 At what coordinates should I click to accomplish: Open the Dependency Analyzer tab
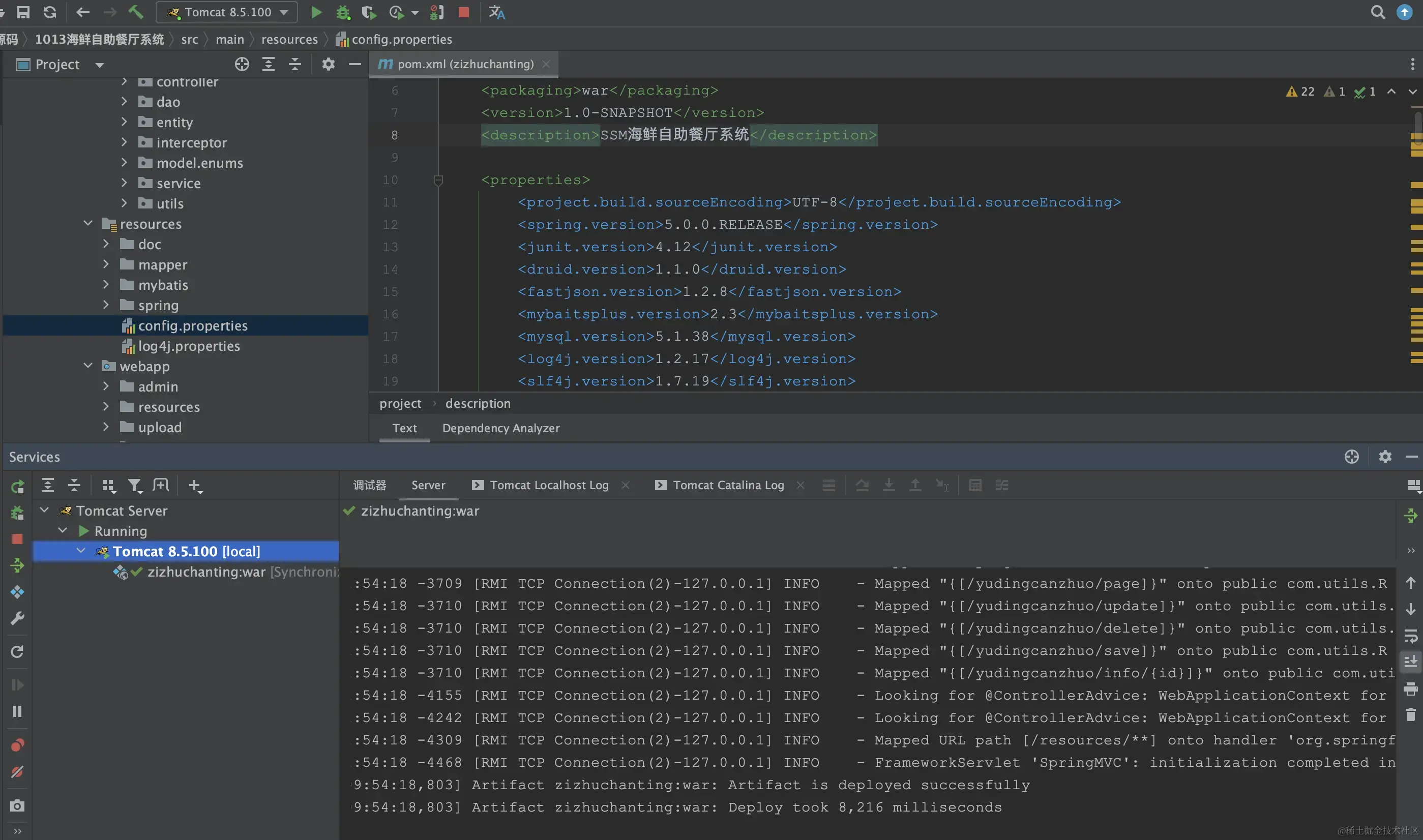(500, 428)
